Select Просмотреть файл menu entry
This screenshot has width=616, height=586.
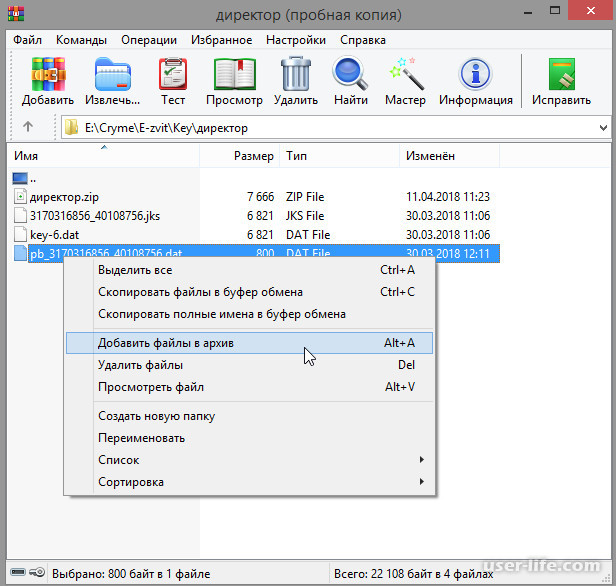tap(249, 387)
